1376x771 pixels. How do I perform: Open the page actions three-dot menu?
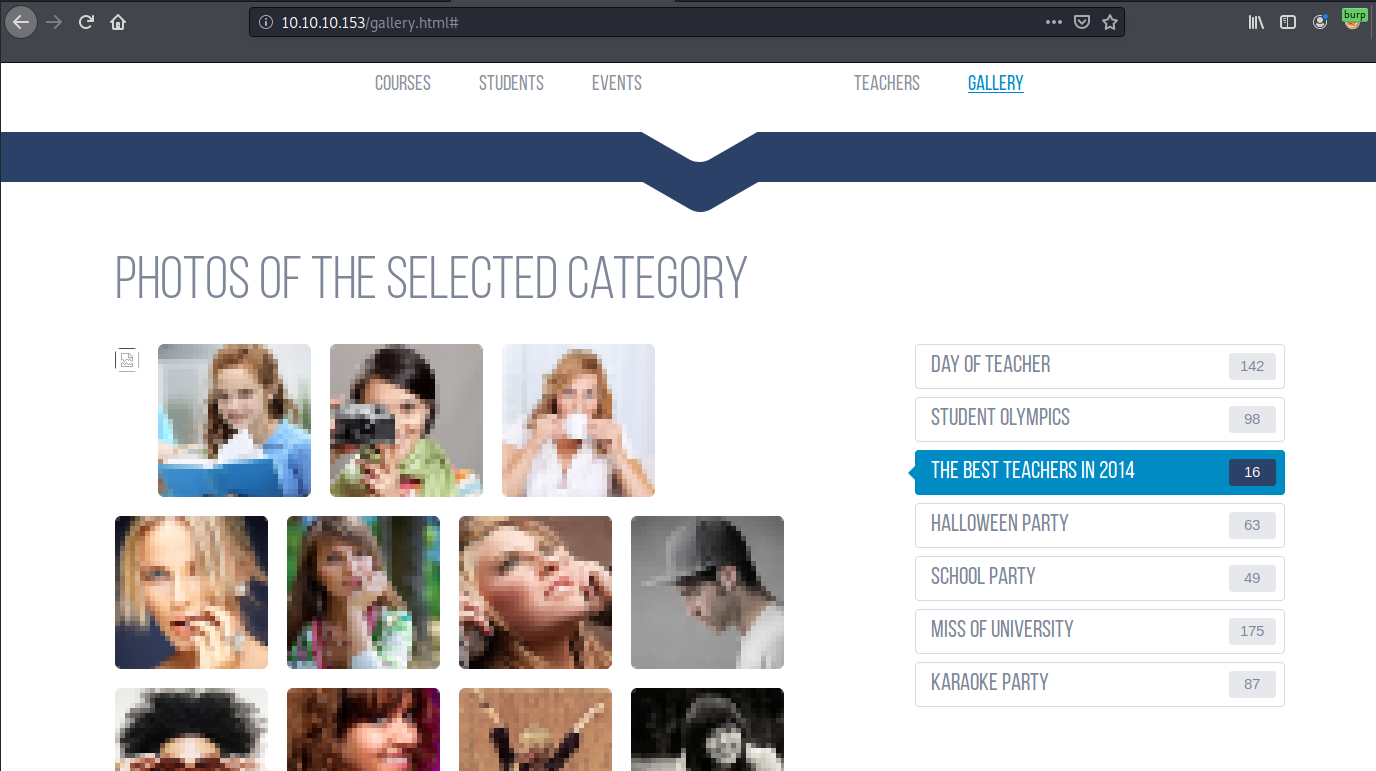tap(1054, 22)
